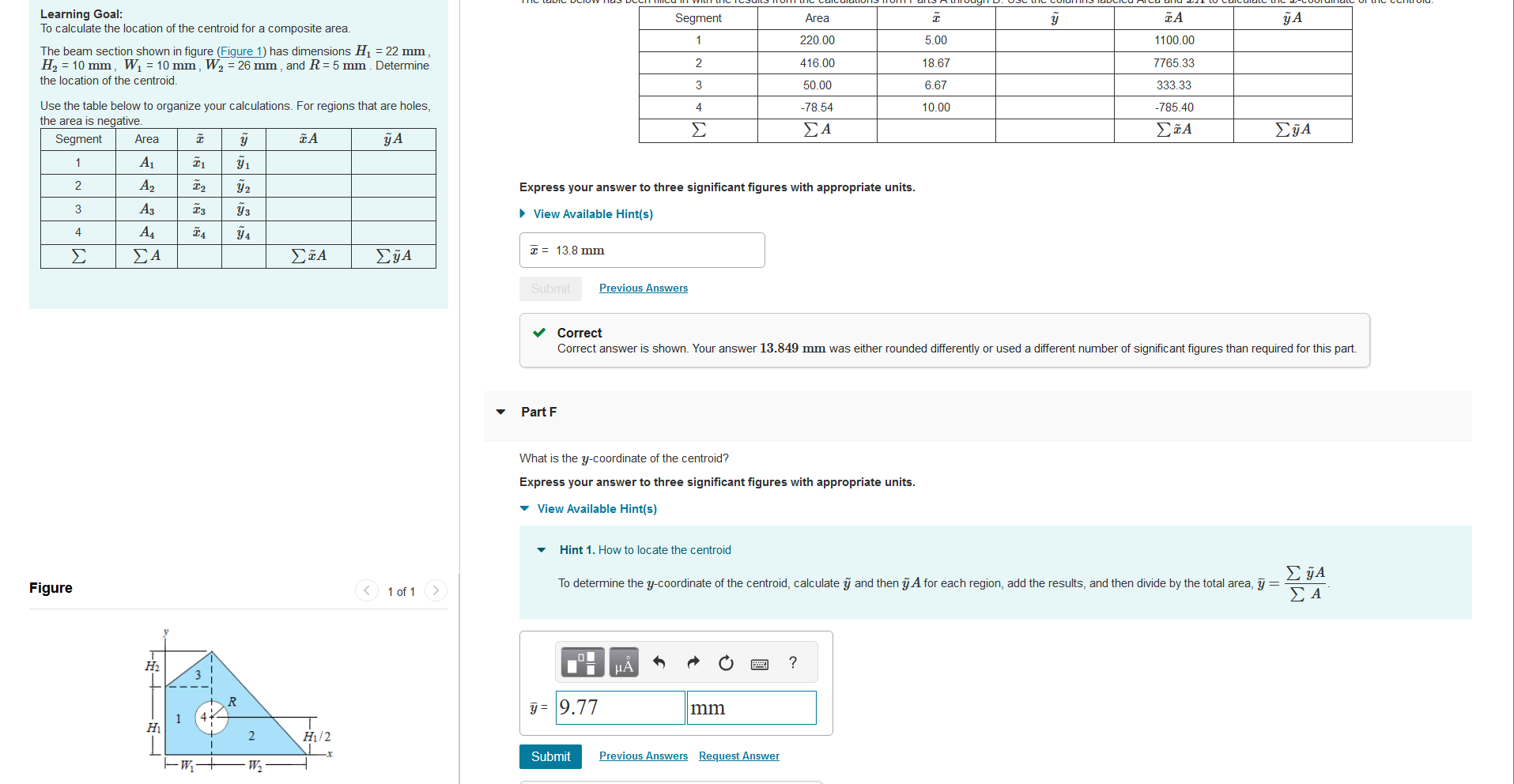1514x784 pixels.
Task: Click the Request Answer link
Action: [739, 756]
